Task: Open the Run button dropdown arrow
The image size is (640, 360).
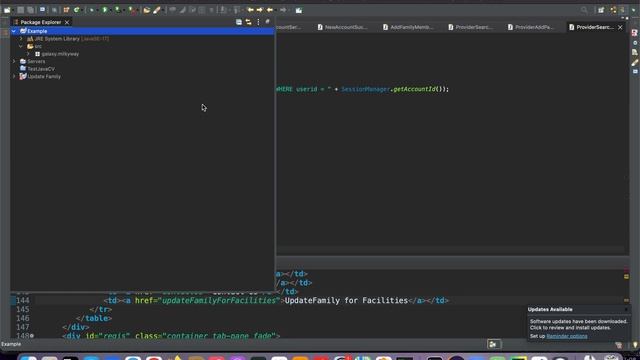Action: (x=110, y=10)
